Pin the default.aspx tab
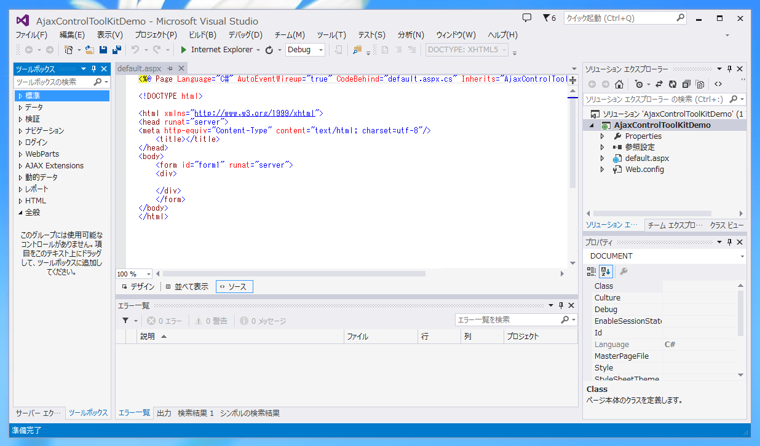This screenshot has width=760, height=446. pos(170,68)
